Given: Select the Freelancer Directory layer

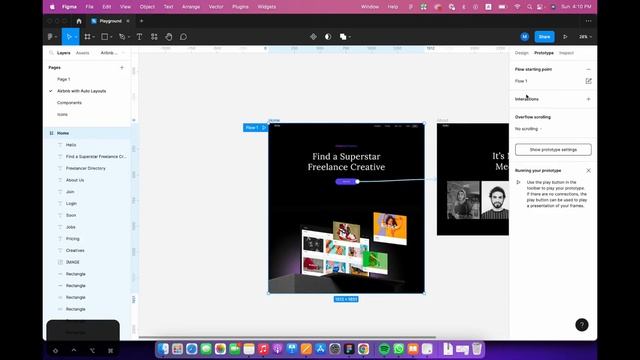Looking at the screenshot, I should coord(87,168).
